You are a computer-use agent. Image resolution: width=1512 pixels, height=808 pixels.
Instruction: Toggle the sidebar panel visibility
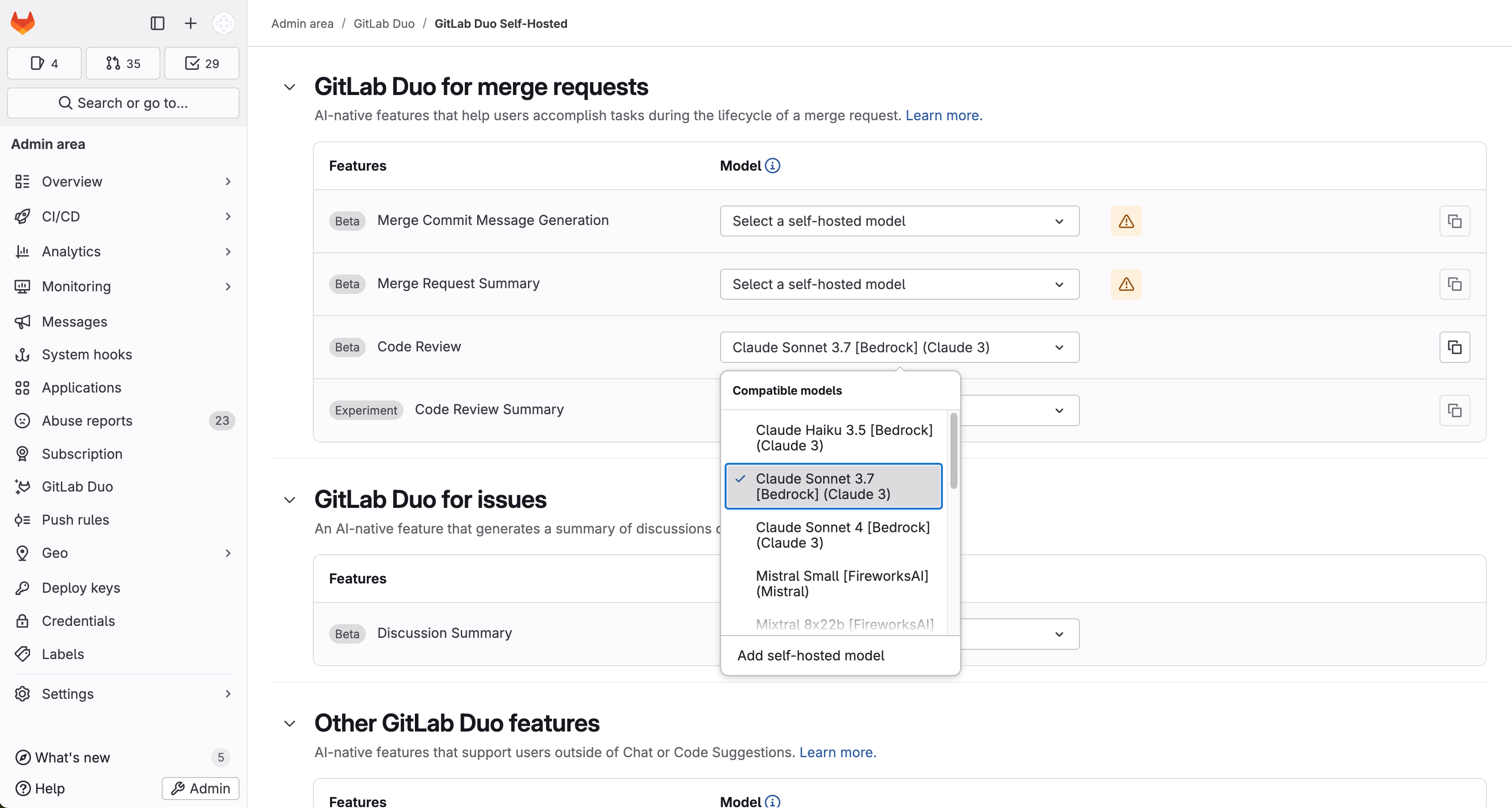coord(157,23)
